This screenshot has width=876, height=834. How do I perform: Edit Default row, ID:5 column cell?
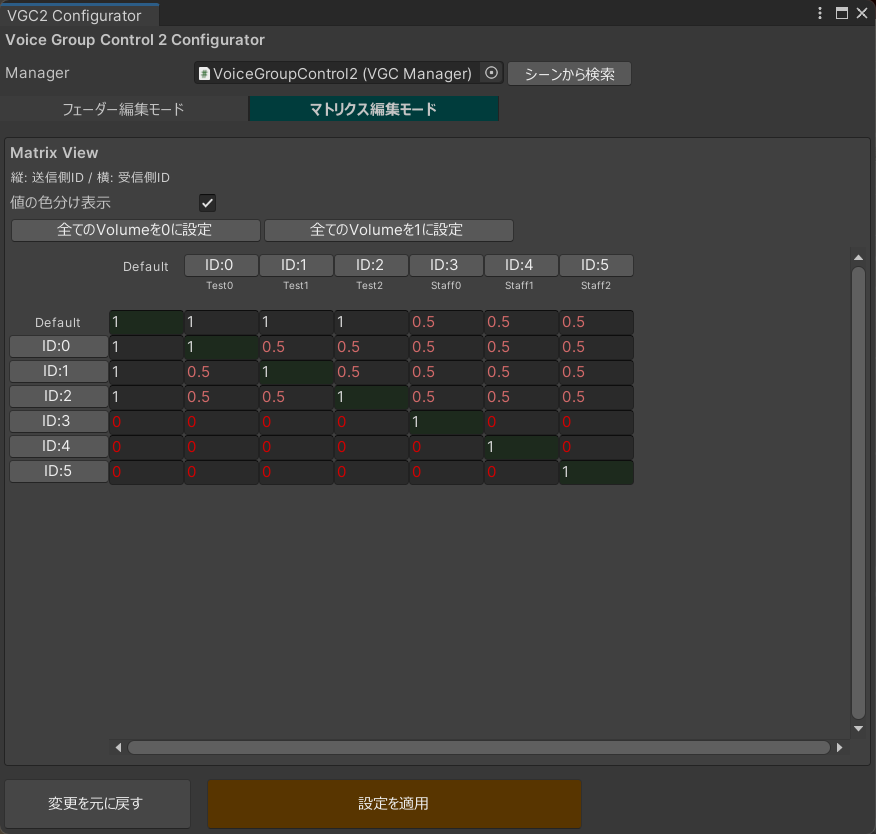click(x=596, y=322)
